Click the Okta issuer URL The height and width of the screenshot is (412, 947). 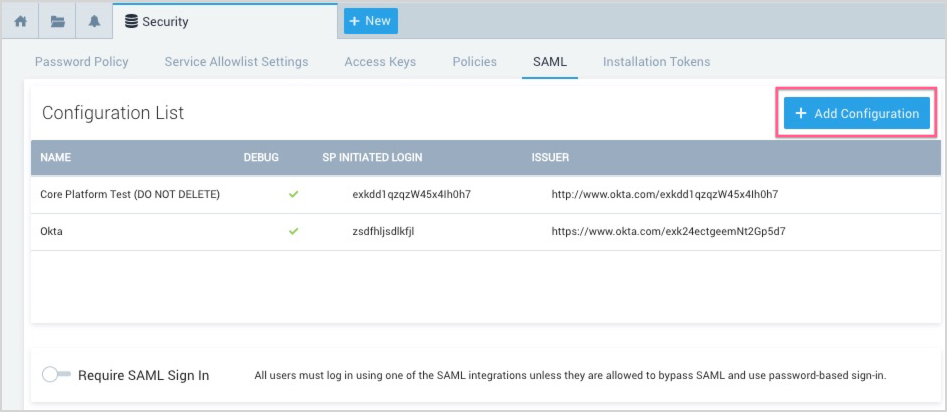[668, 231]
